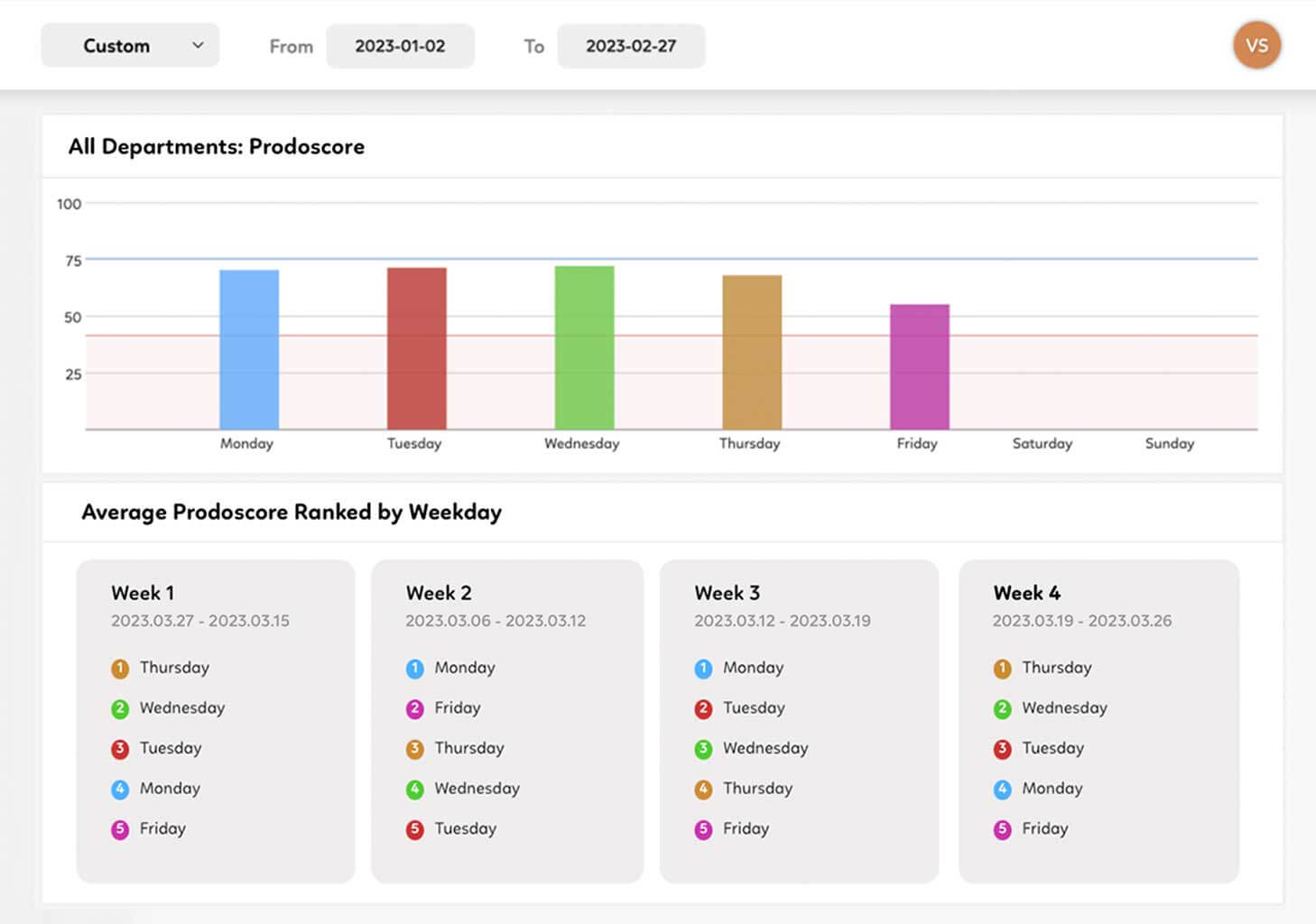Screen dimensions: 1316x924
Task: Select Wednesday text in Week 4 card
Action: tap(1065, 708)
